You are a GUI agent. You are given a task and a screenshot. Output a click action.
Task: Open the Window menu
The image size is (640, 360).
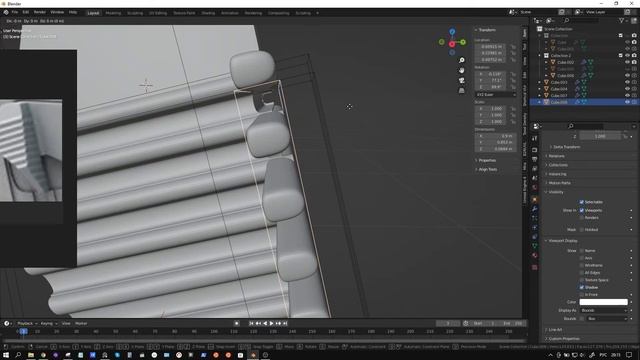coord(57,12)
